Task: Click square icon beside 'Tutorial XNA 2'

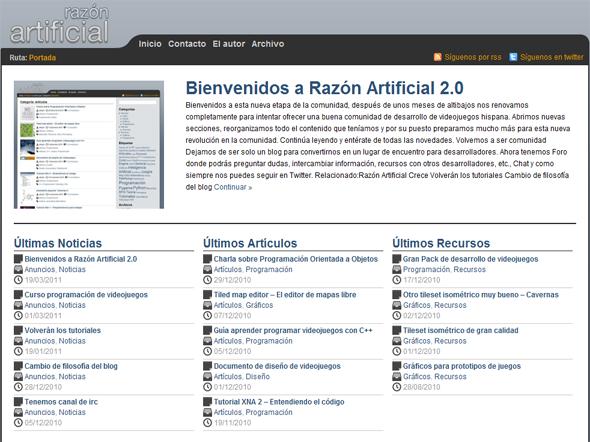Action: pyautogui.click(x=207, y=402)
